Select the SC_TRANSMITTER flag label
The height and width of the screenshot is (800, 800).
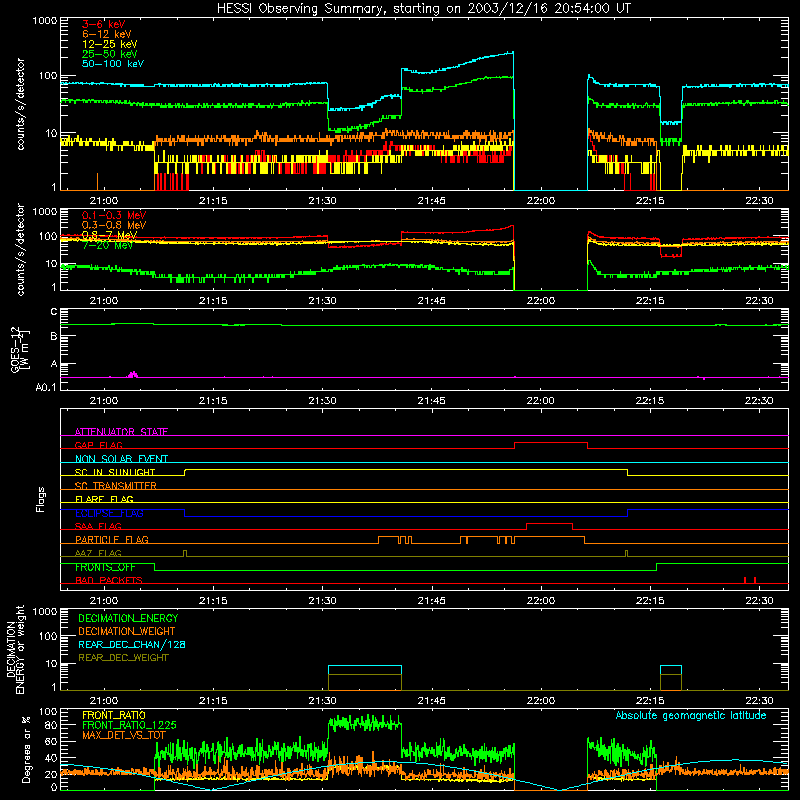pyautogui.click(x=116, y=485)
